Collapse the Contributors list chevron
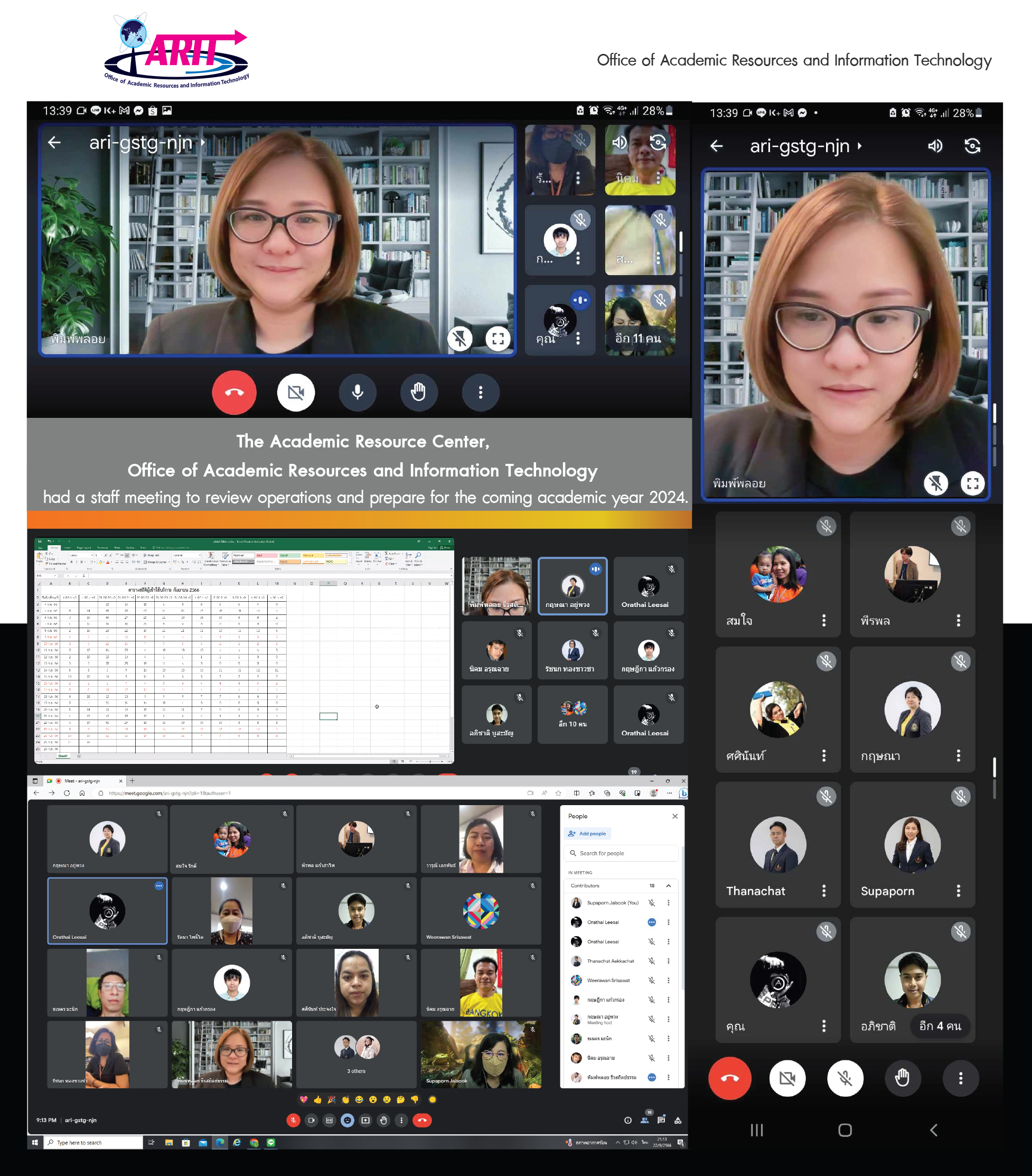Image resolution: width=1032 pixels, height=1176 pixels. click(x=669, y=885)
